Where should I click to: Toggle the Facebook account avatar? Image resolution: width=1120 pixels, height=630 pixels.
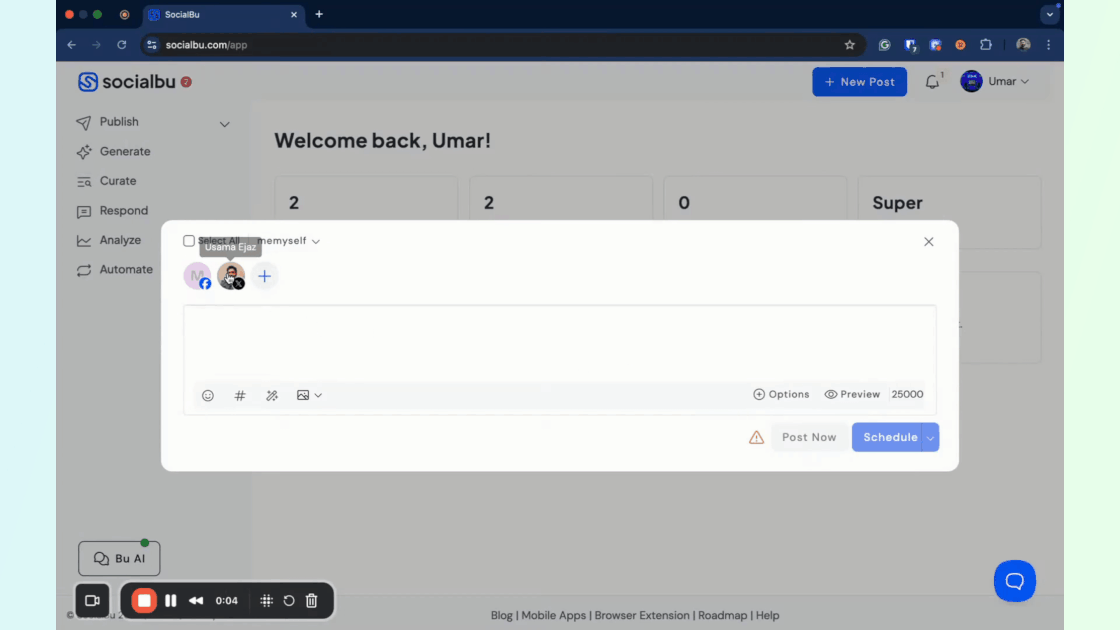coord(197,276)
